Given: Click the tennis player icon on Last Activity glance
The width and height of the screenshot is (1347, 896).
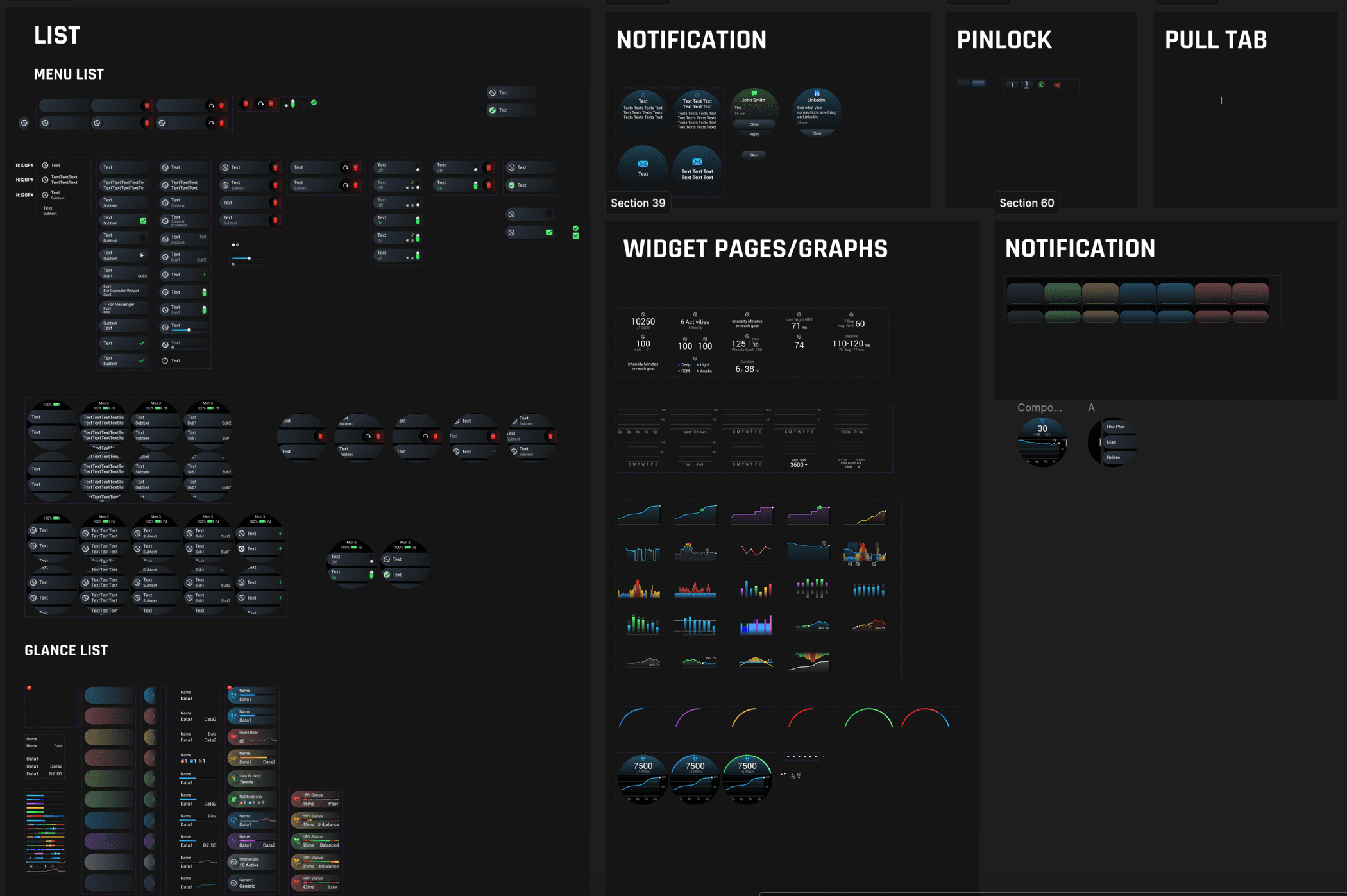Looking at the screenshot, I should click(233, 779).
